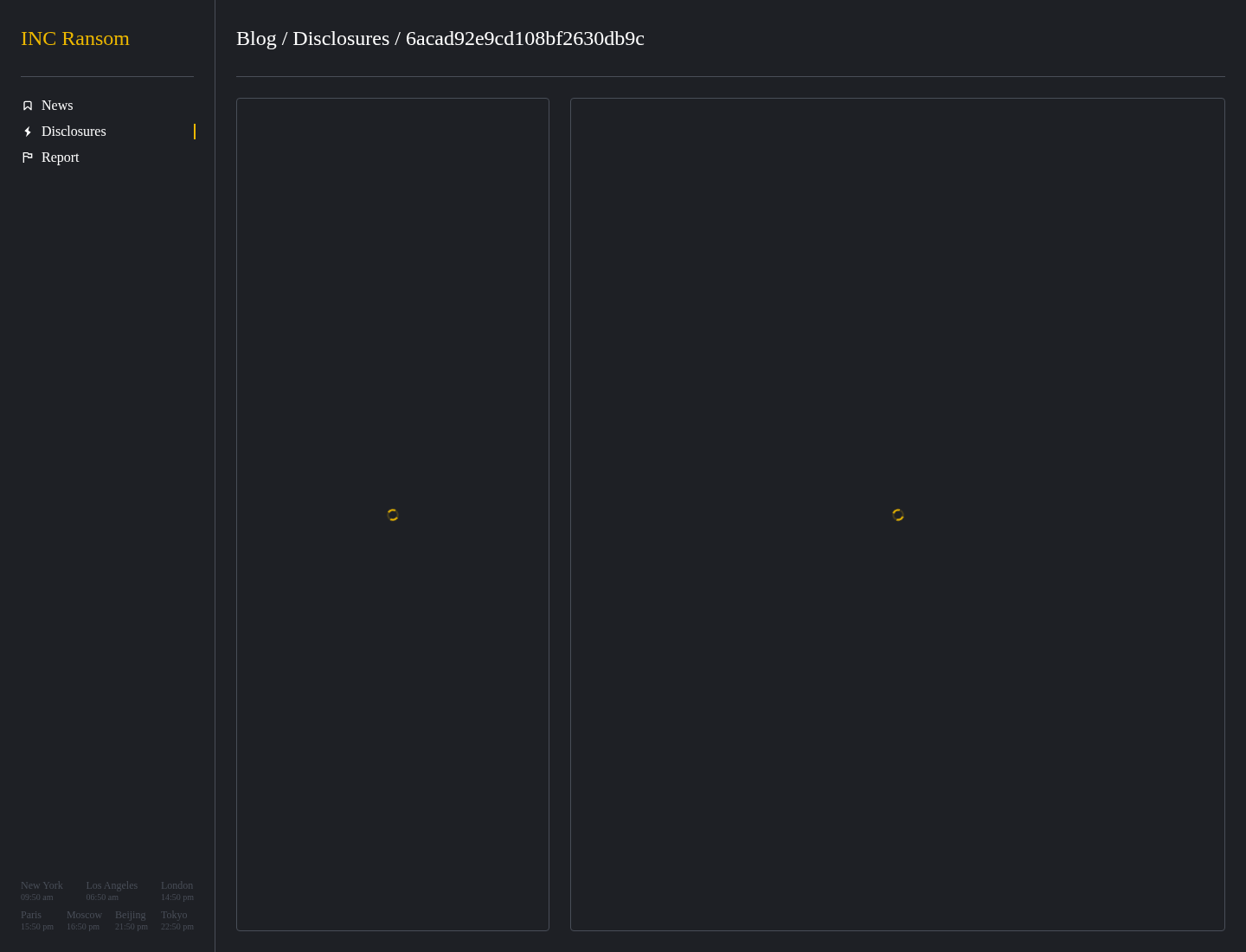Click the right panel loading spinner
Screen dimensions: 1246x952
click(x=898, y=515)
